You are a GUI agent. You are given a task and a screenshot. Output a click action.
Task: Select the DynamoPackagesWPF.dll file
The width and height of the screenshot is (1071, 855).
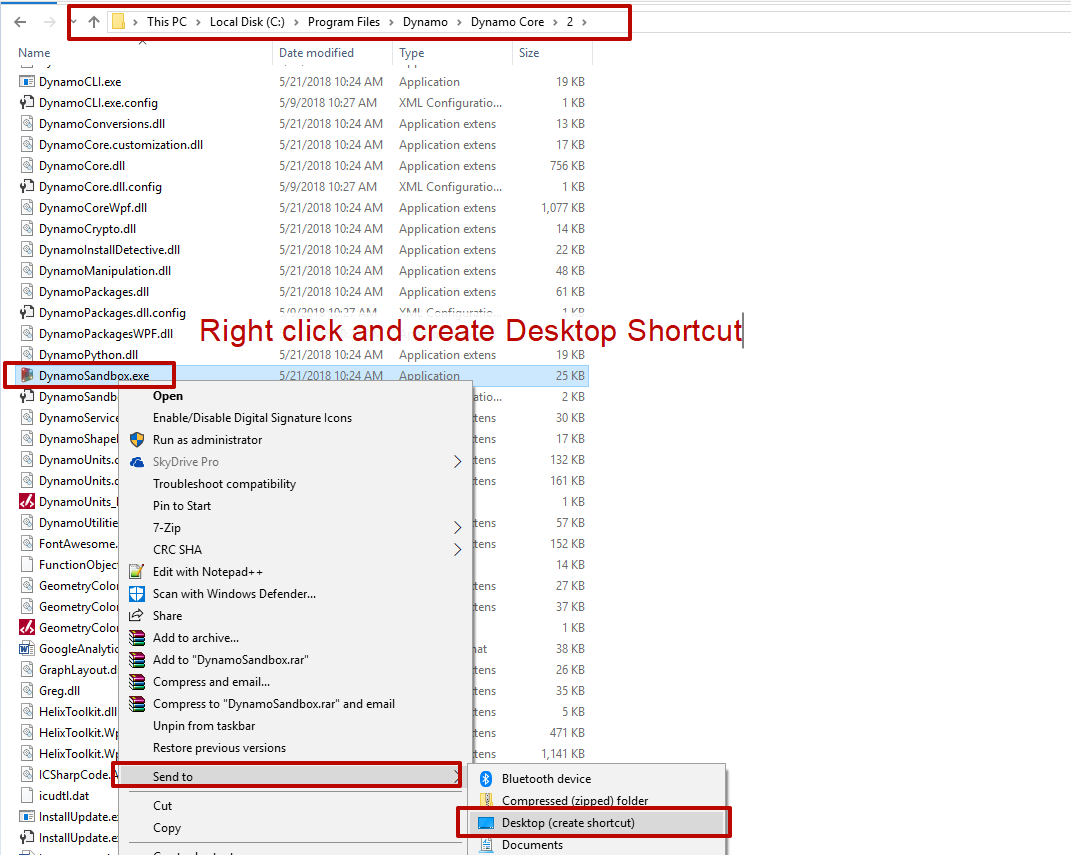[x=106, y=333]
